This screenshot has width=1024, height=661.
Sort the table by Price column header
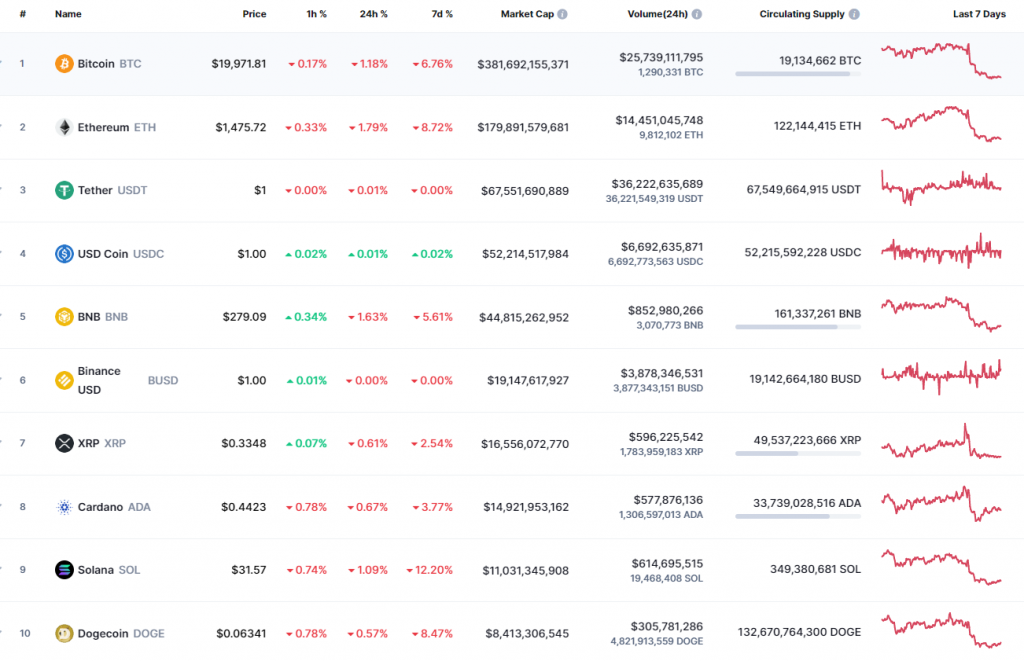pos(254,15)
